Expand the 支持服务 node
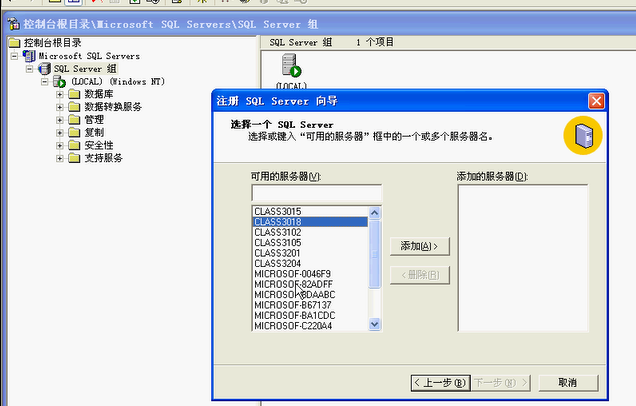Viewport: 636px width, 406px height. 60,158
